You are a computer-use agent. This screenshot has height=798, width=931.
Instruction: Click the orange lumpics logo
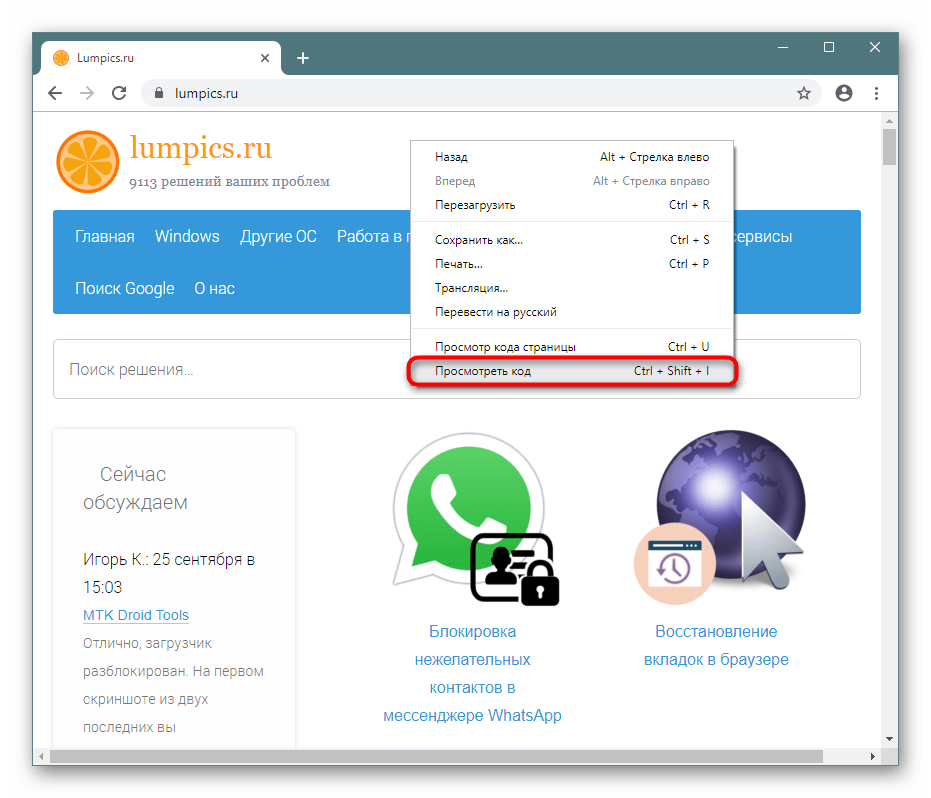pyautogui.click(x=88, y=162)
